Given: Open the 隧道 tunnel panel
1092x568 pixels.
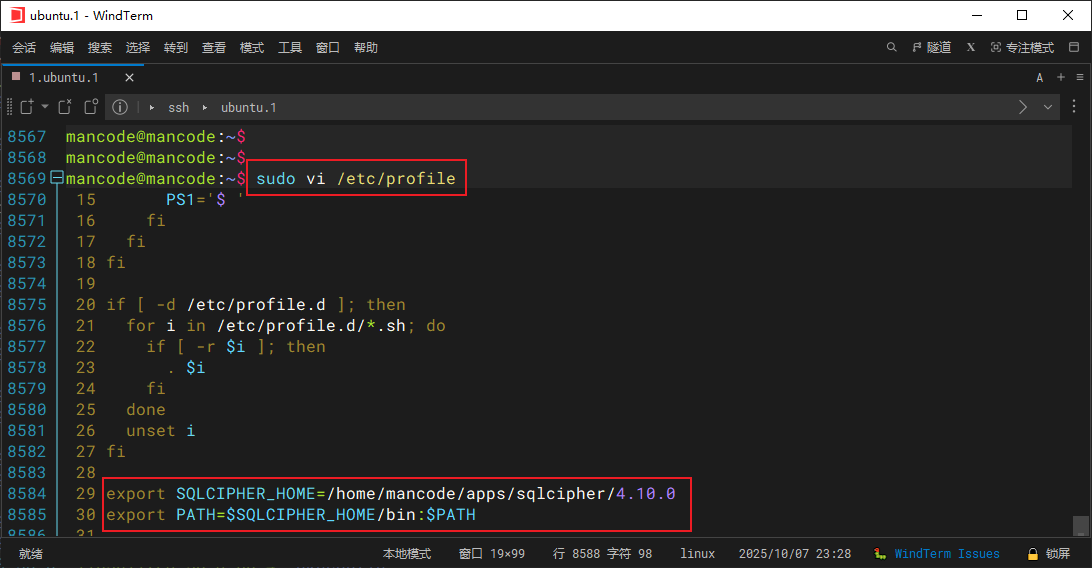Looking at the screenshot, I should [931, 47].
